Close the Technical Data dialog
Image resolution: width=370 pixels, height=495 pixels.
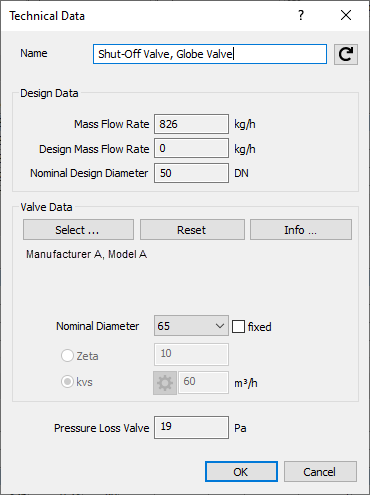346,15
